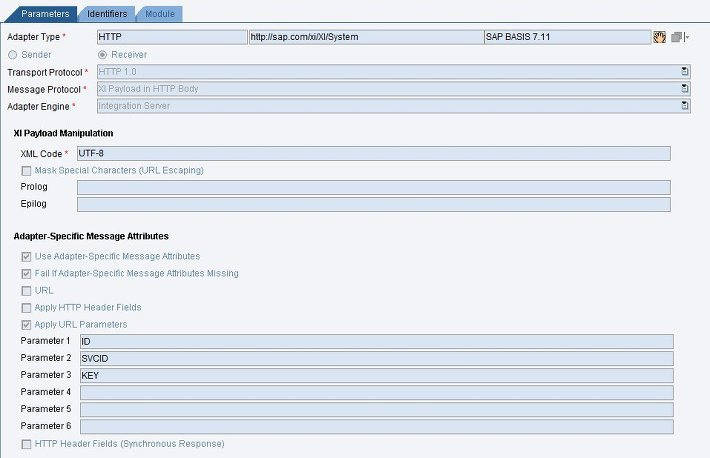Viewport: 710px width, 458px height.
Task: Switch to the Module tab
Action: coord(160,14)
